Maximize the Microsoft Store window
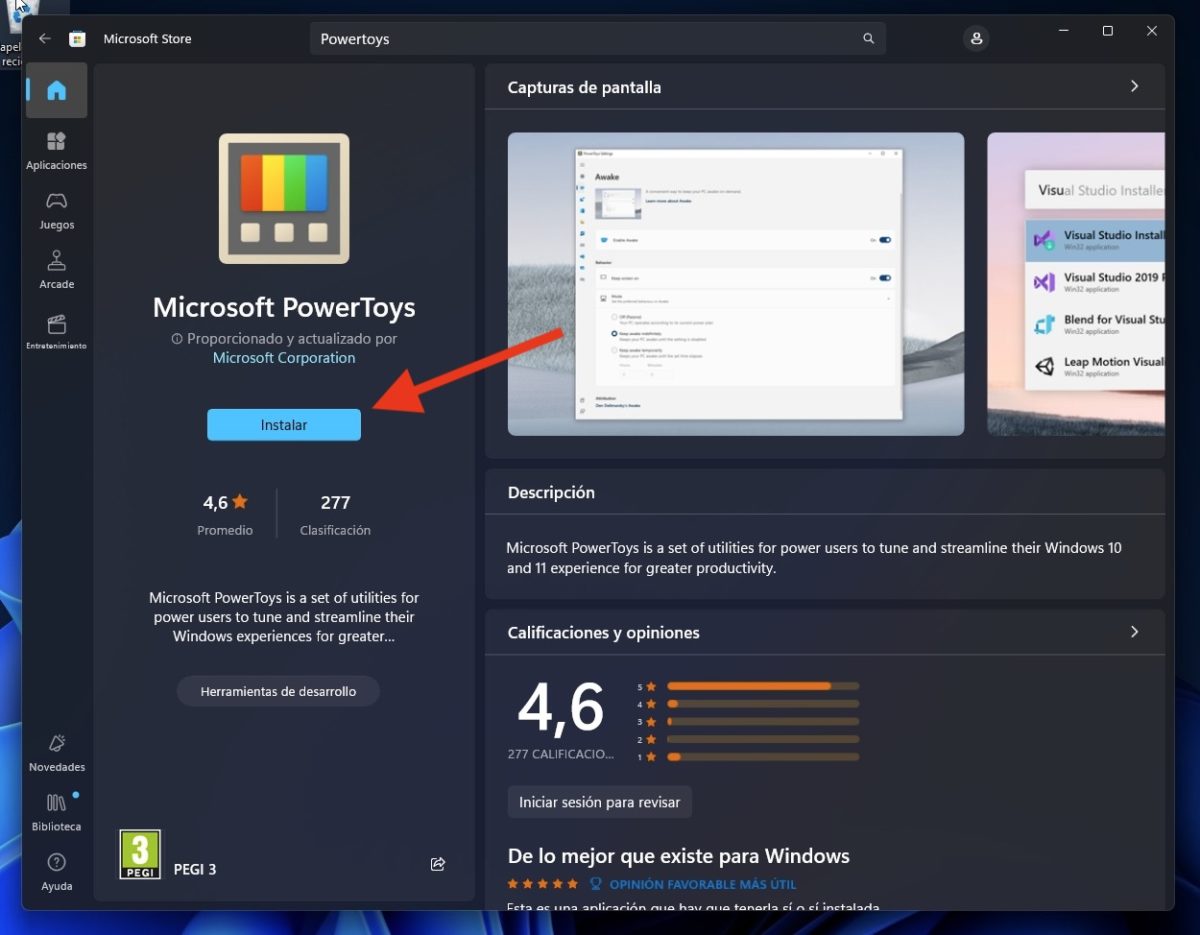1200x935 pixels. (1108, 31)
